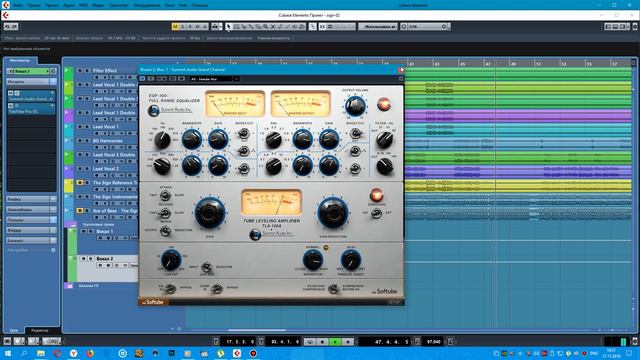Open the FabFilter Pro-DS insert slot dropdown
640x360 pixels.
(x=52, y=106)
